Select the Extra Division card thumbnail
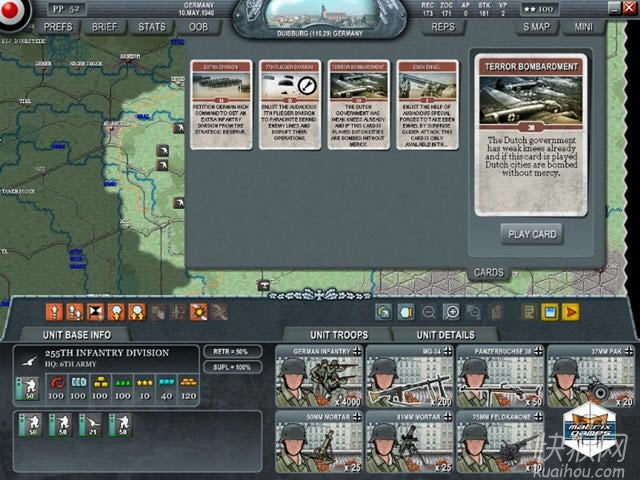Image resolution: width=640 pixels, height=480 pixels. click(x=220, y=105)
